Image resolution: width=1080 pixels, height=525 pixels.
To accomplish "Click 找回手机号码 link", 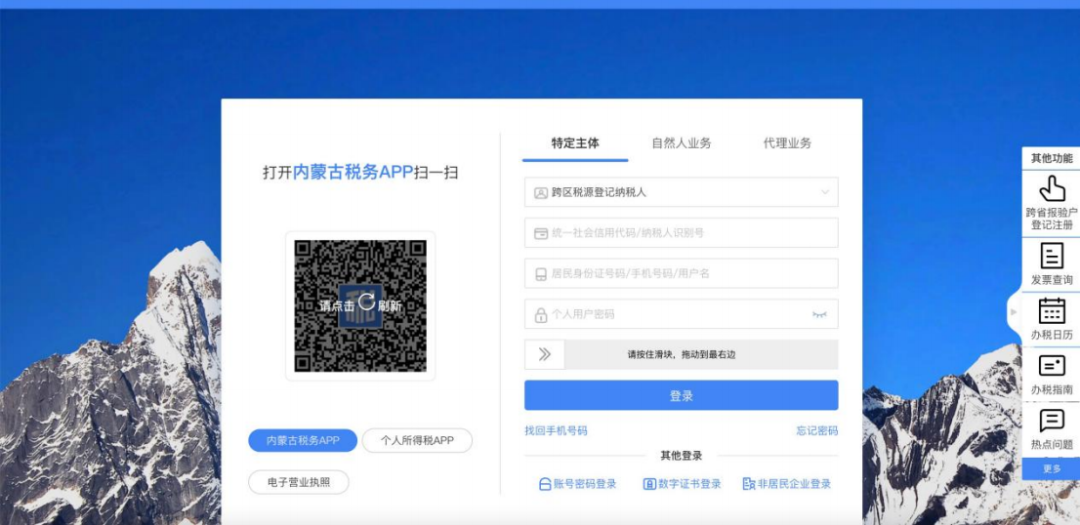I will coord(556,431).
